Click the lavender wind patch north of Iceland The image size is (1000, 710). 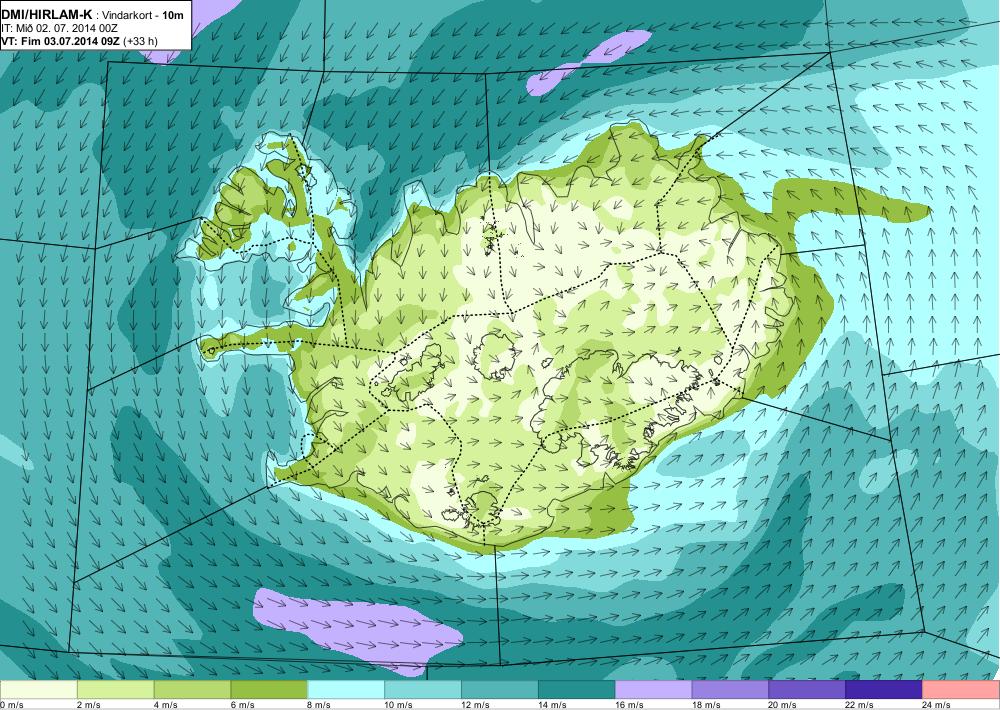(x=587, y=62)
